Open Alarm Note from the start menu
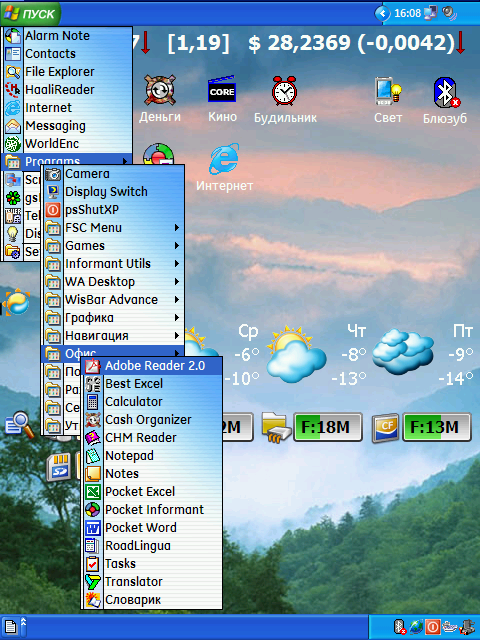 click(x=68, y=36)
